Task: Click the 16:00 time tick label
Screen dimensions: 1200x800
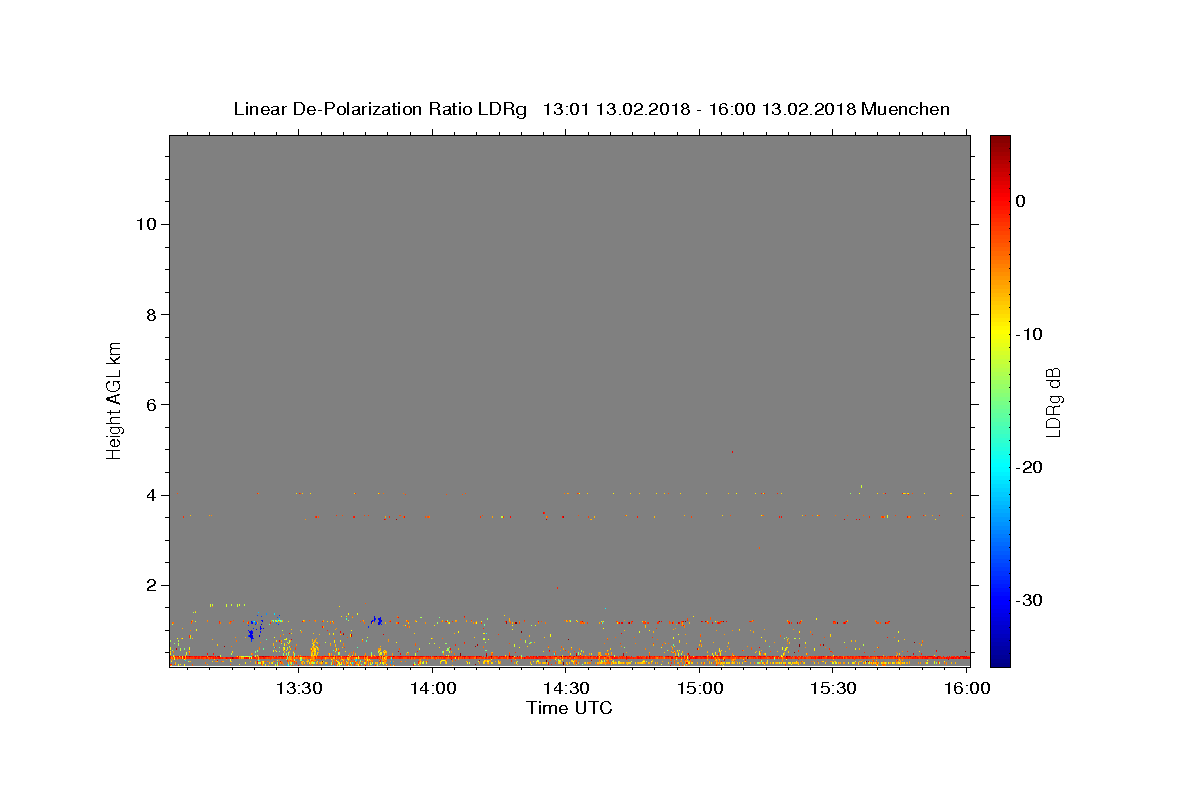Action: coord(967,688)
